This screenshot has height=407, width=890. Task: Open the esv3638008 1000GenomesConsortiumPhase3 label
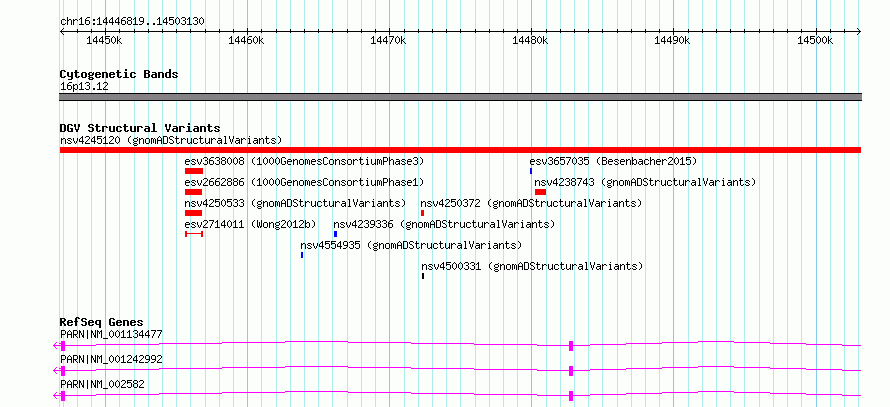click(x=304, y=161)
